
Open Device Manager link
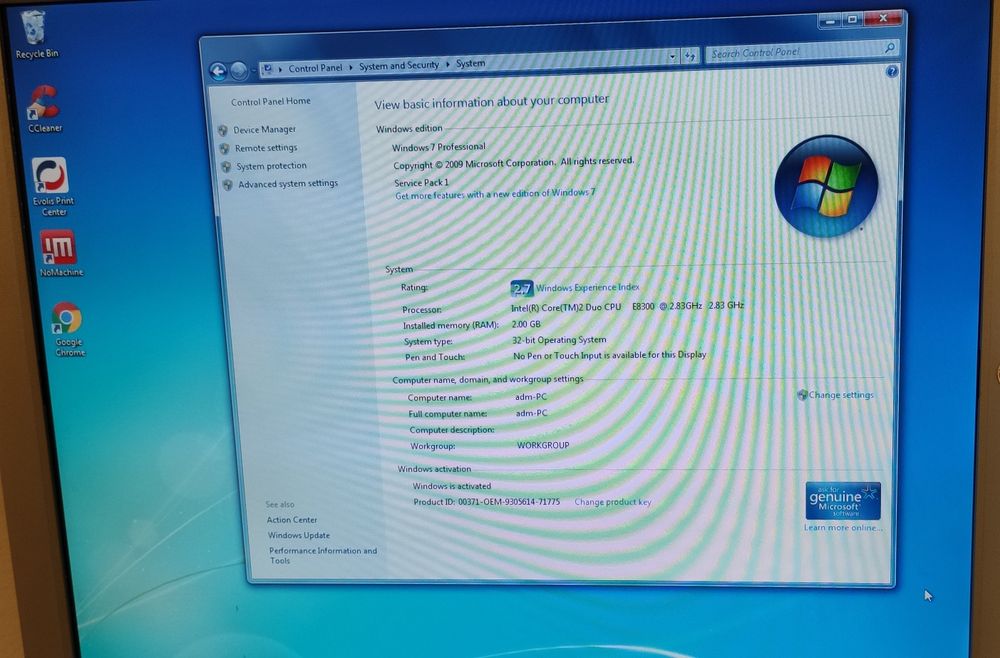pos(264,129)
